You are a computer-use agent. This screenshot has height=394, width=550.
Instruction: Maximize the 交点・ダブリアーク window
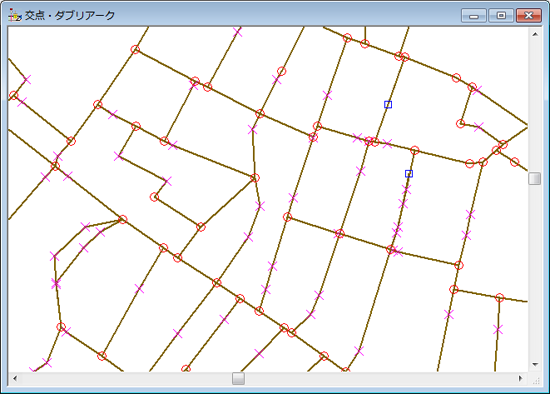(x=501, y=16)
